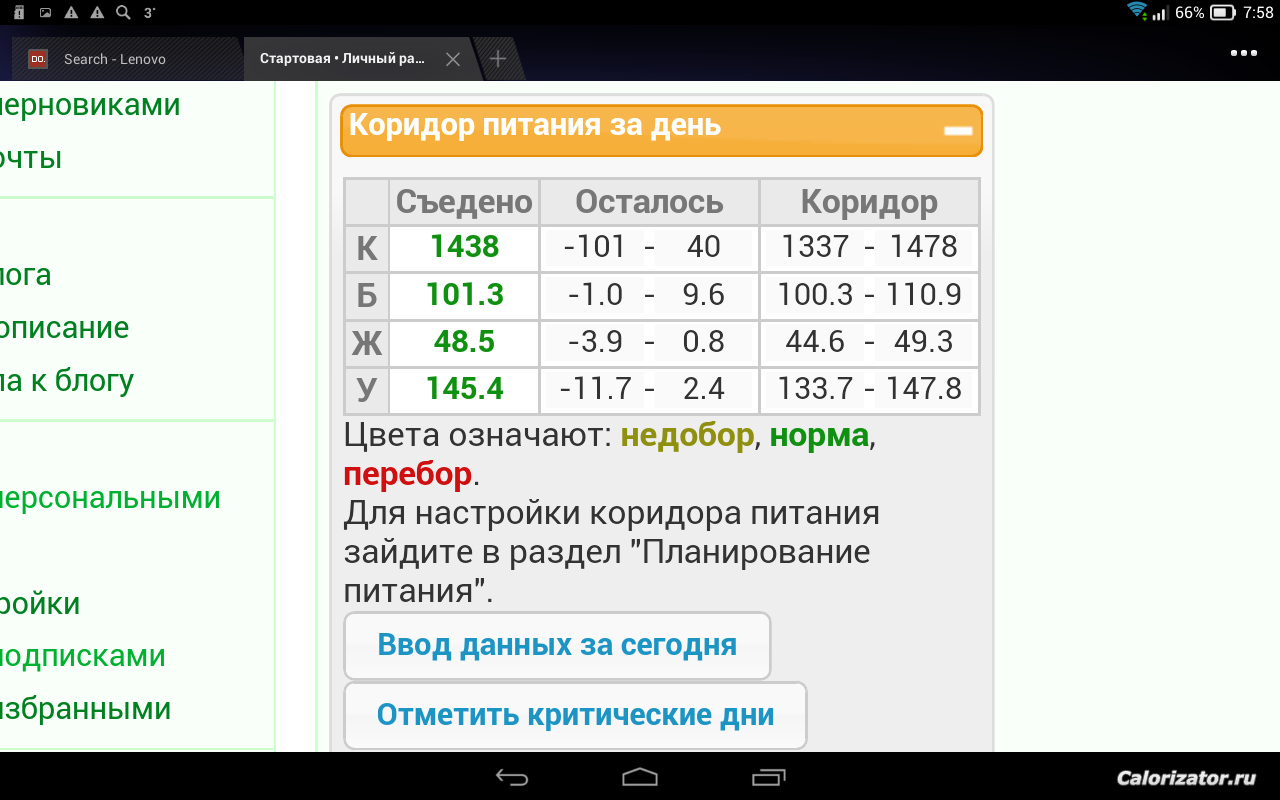Select the Коридор column header
This screenshot has height=800, width=1280.
(869, 202)
